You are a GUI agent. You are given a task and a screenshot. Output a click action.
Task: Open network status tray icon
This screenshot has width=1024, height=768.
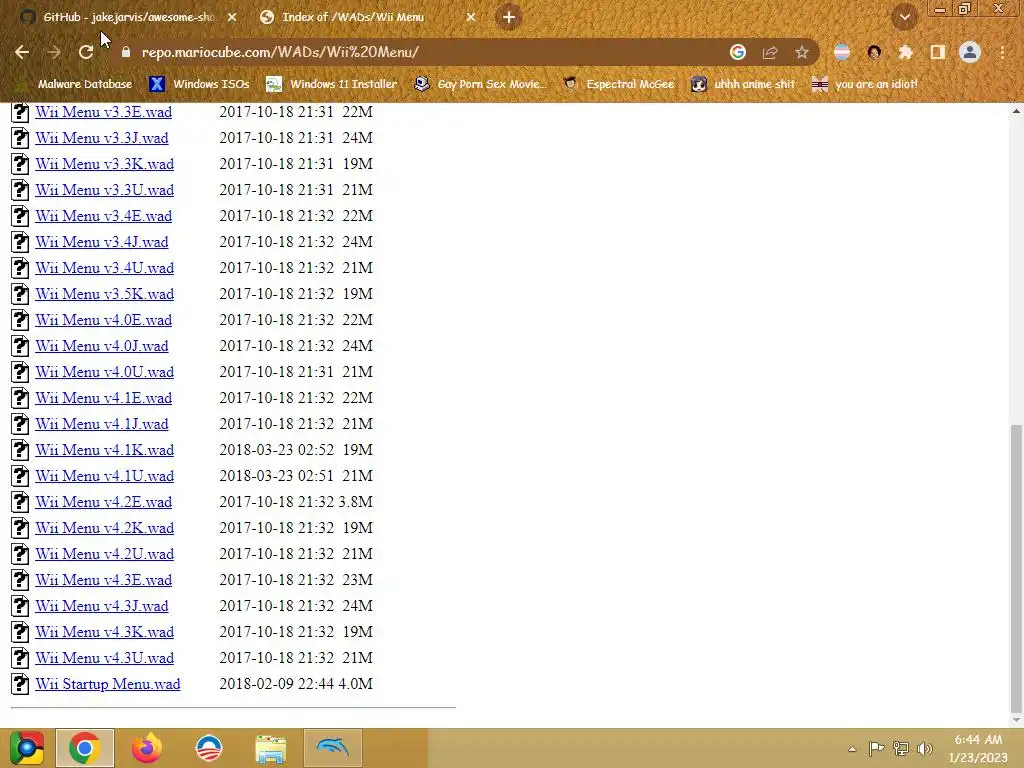(901, 748)
